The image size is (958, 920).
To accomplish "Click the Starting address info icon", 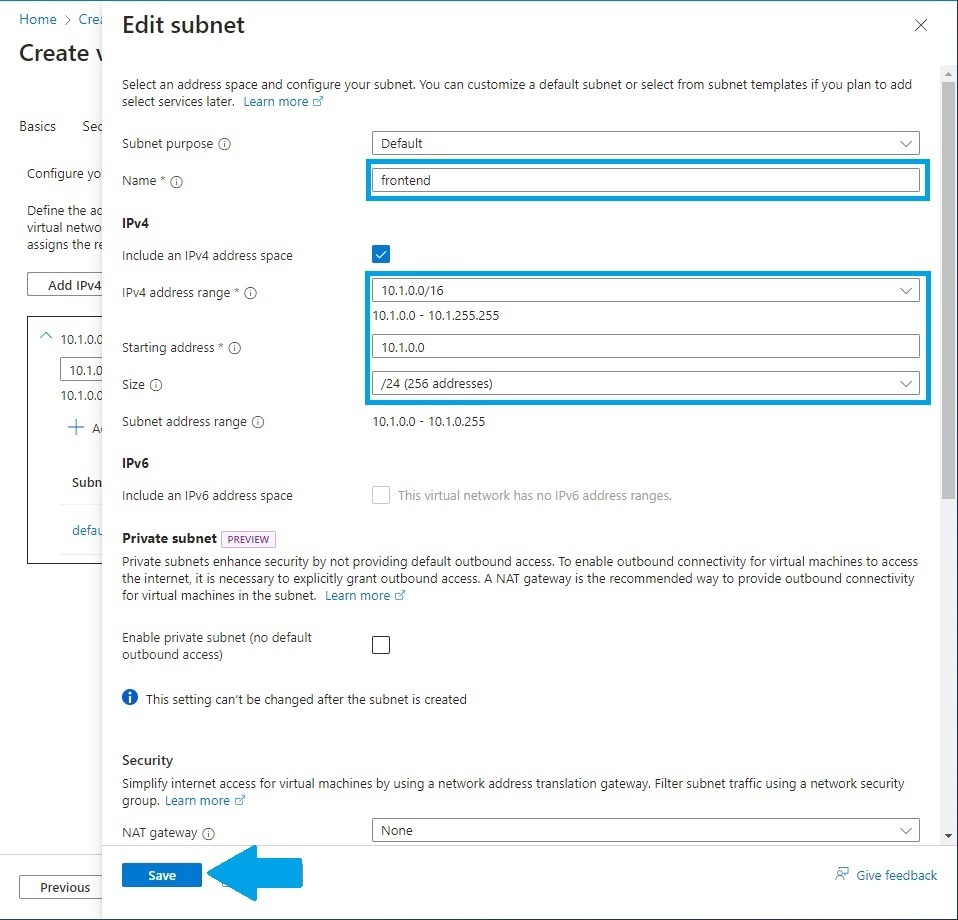I will pos(234,348).
